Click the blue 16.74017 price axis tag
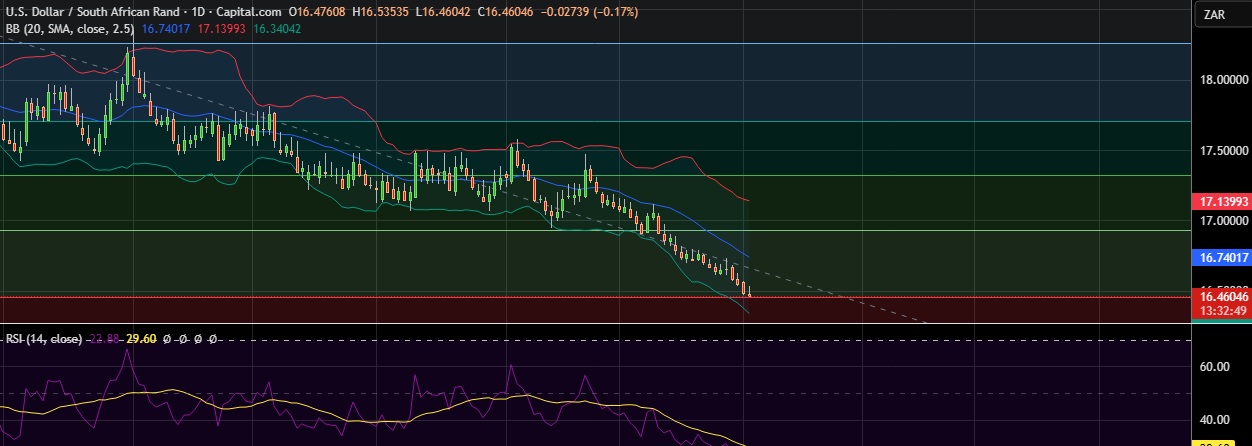This screenshot has width=1252, height=446. click(1222, 257)
